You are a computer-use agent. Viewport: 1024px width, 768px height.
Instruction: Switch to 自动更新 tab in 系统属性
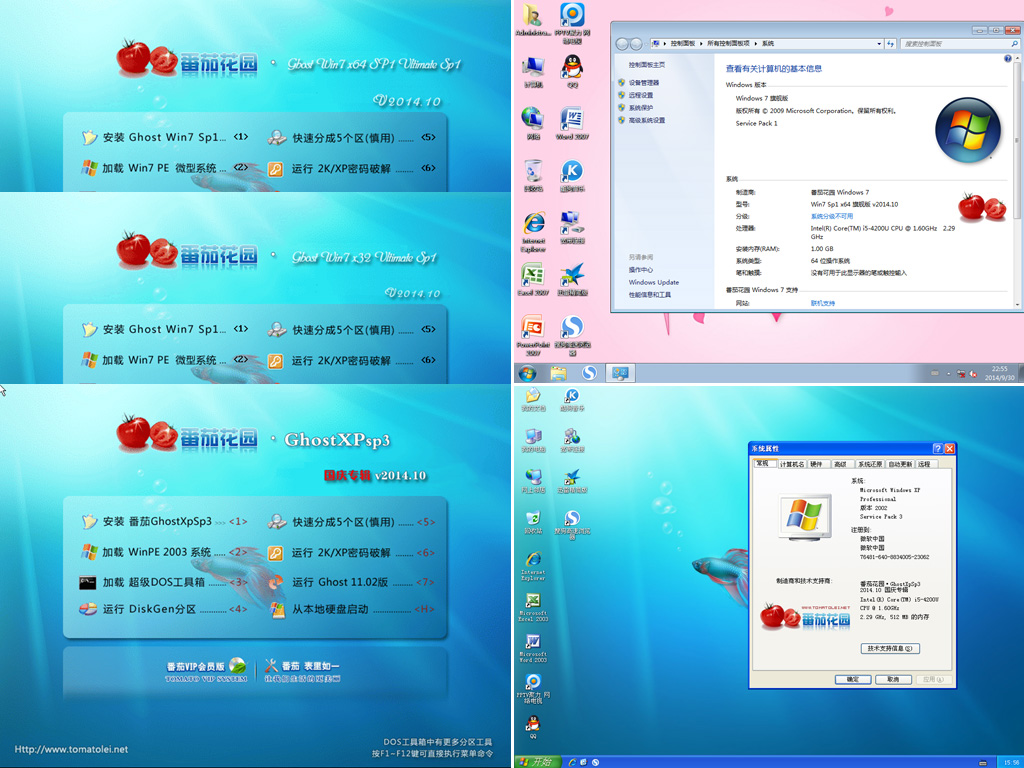point(901,464)
